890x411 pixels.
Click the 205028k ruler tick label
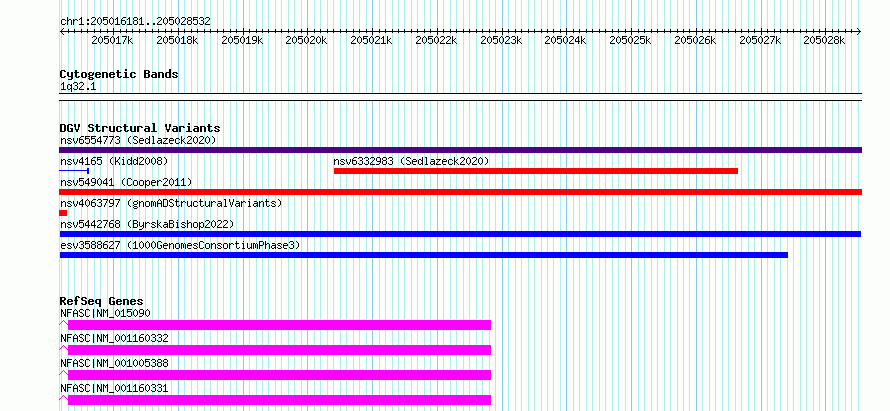click(824, 40)
